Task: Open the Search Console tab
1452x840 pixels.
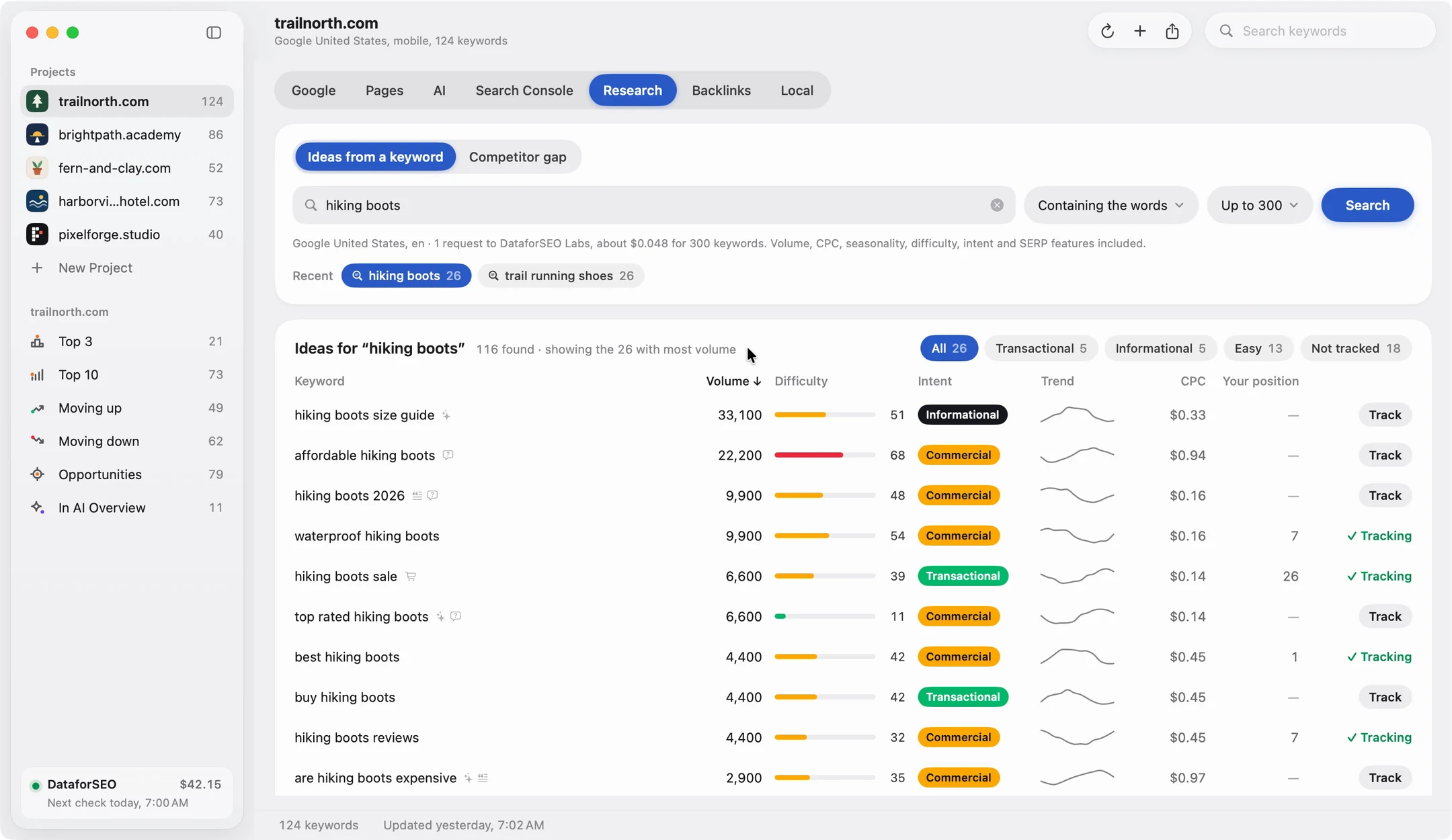Action: pyautogui.click(x=524, y=90)
